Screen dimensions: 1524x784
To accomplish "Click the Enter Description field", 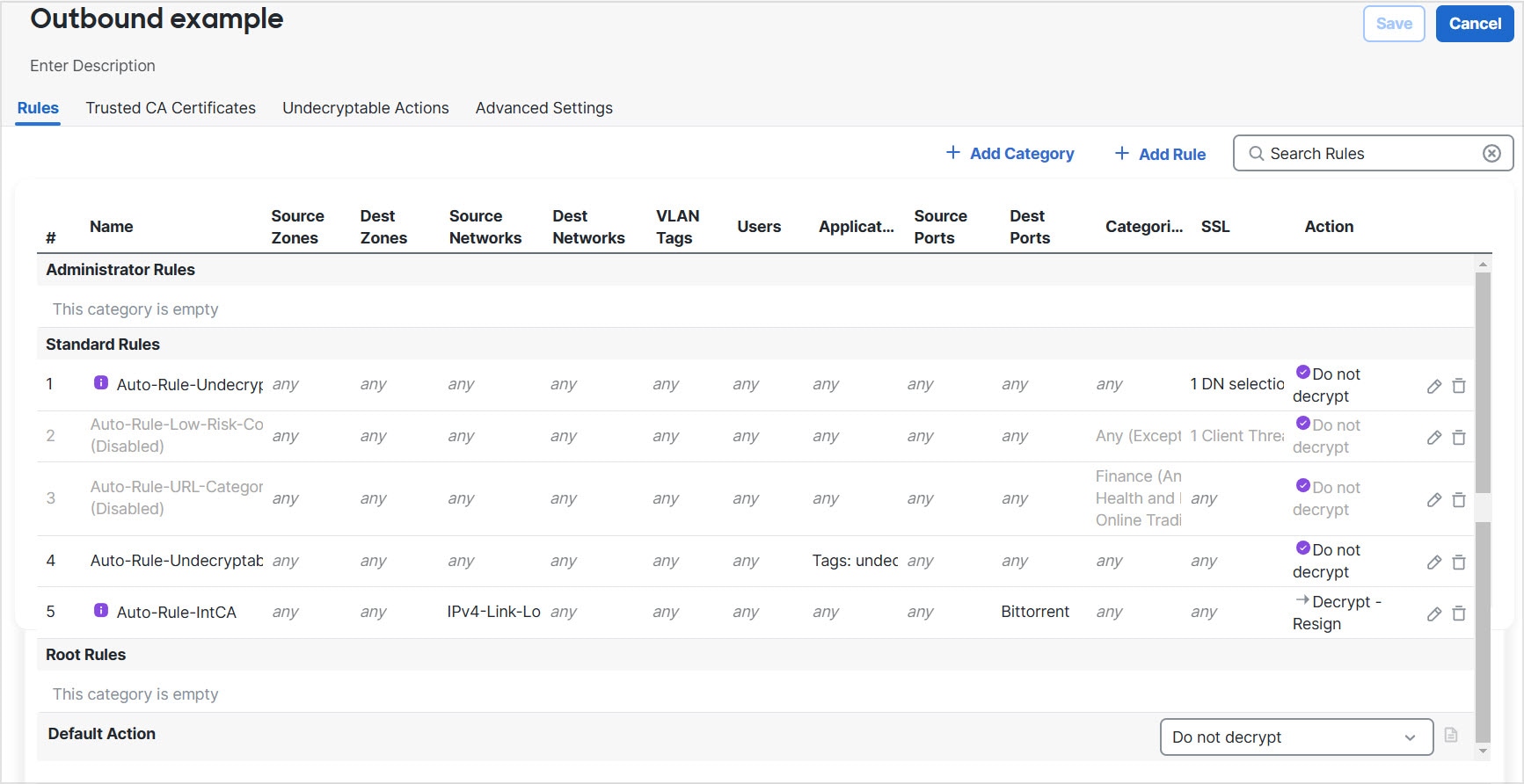I will (x=92, y=66).
